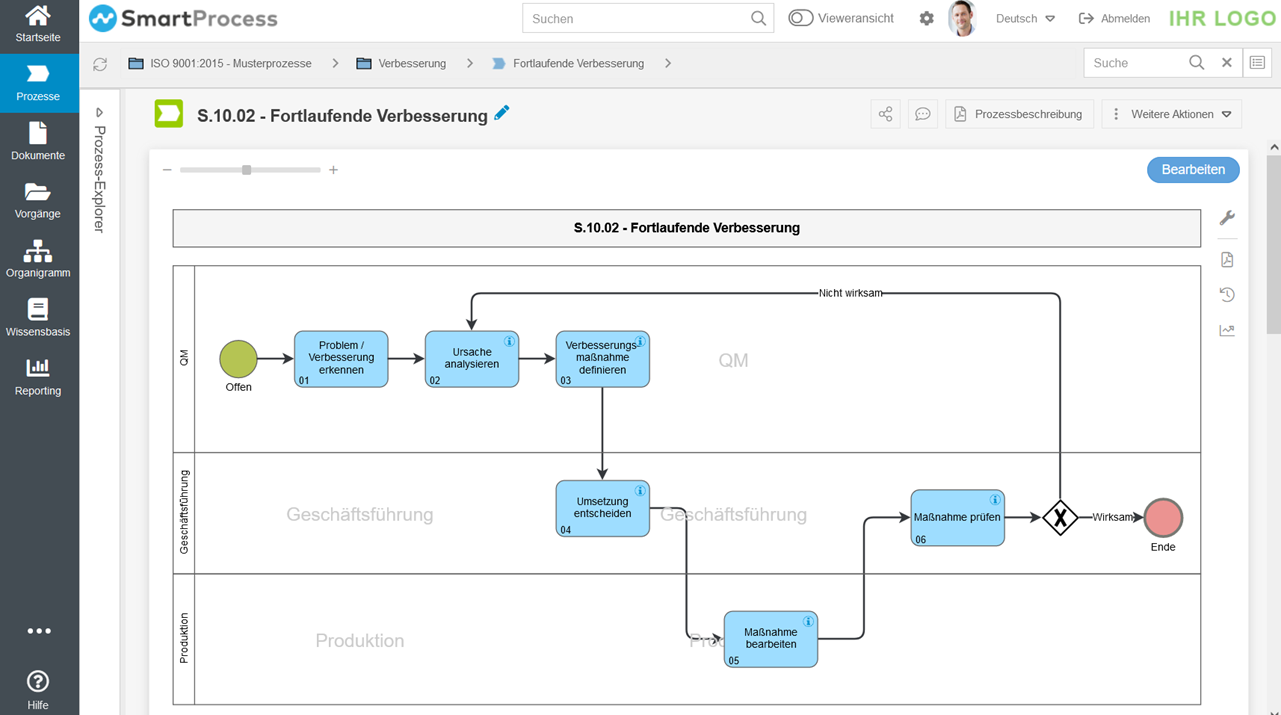Toggle the list view icon beside search
Screen dimensions: 1281x715
tap(1257, 62)
